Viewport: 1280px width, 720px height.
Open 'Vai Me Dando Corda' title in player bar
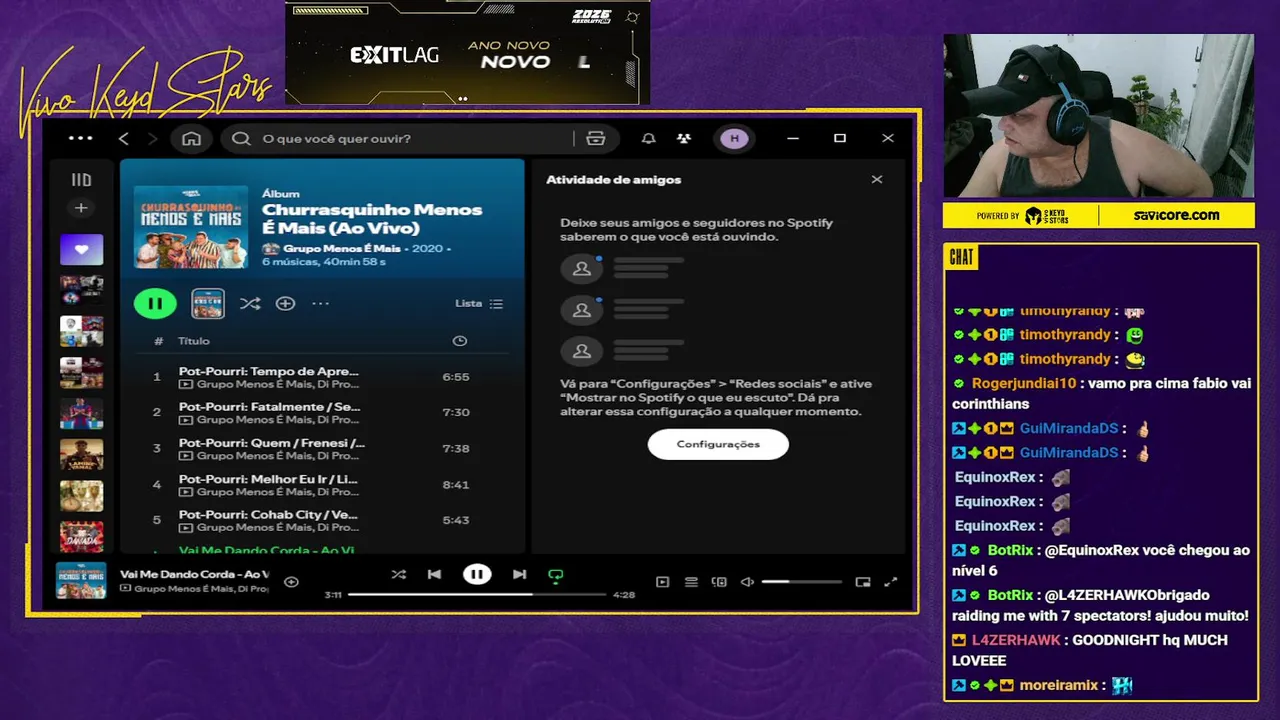194,574
